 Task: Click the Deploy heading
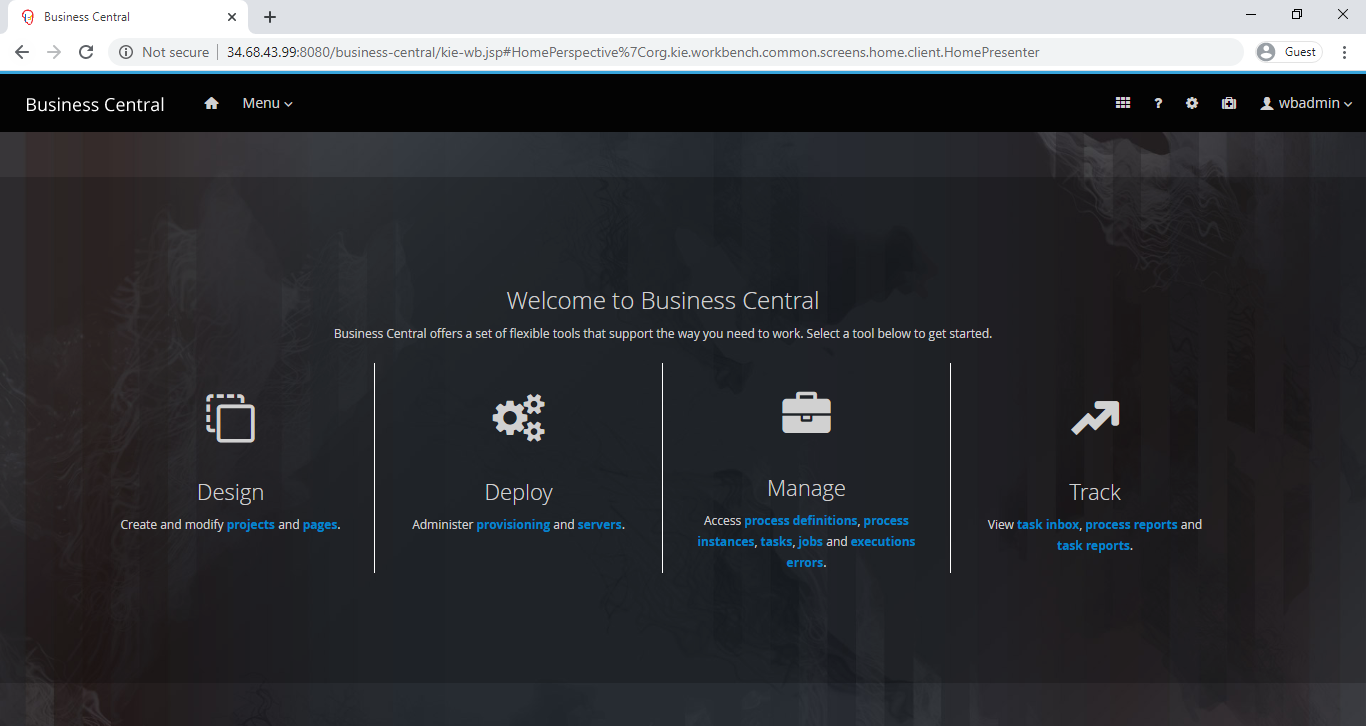[519, 492]
